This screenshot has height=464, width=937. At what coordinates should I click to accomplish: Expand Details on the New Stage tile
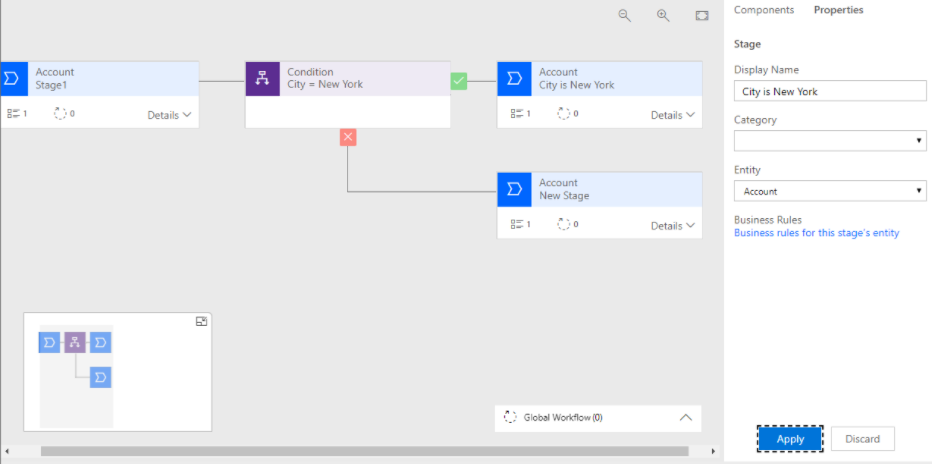tap(673, 226)
